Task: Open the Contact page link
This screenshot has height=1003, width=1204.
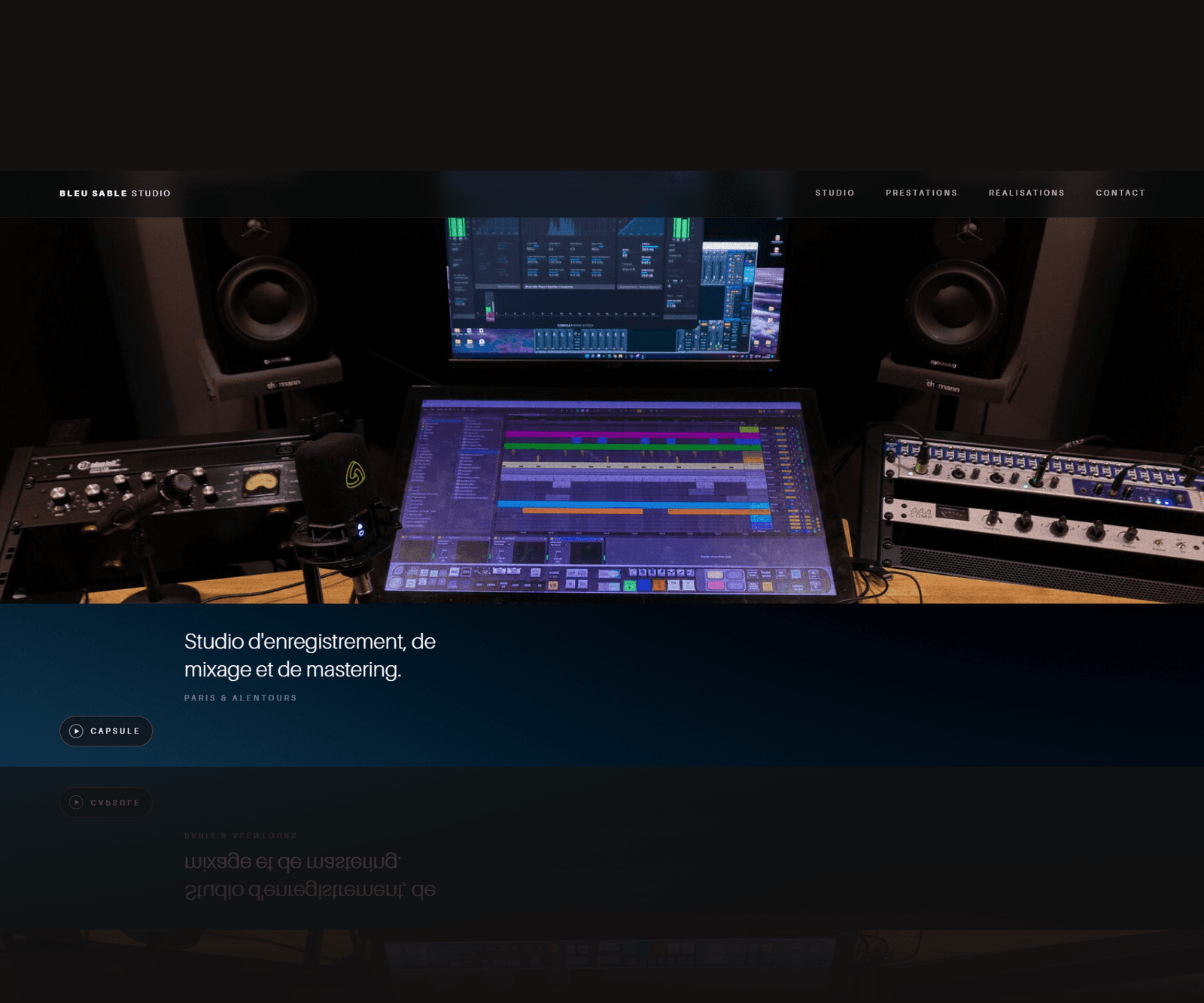Action: point(1120,193)
